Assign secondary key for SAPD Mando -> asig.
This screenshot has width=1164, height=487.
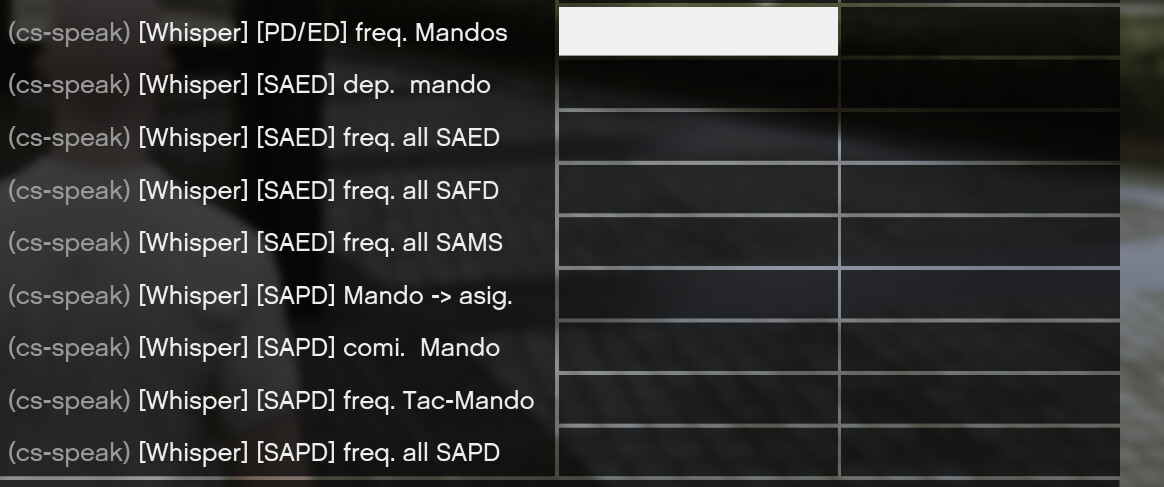pos(980,295)
